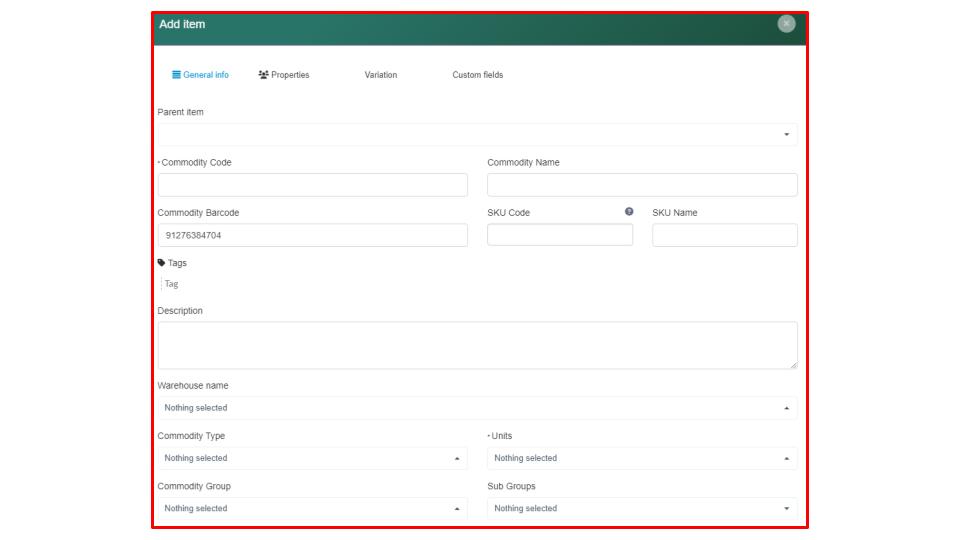Click the SKU Name text field
960x540 pixels.
724,235
